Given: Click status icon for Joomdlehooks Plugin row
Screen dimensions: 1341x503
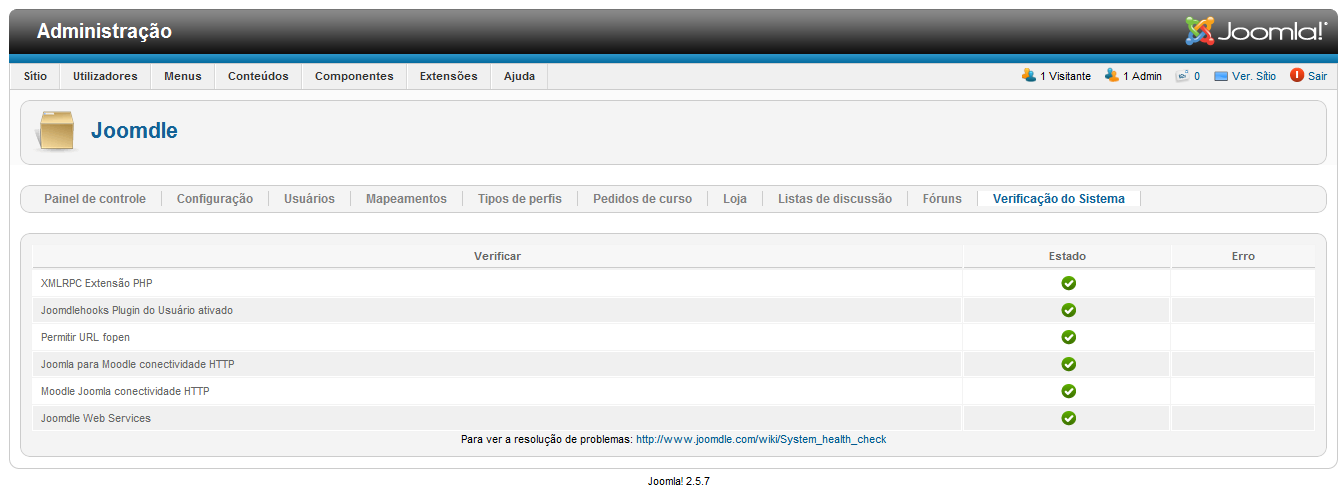Looking at the screenshot, I should click(1068, 310).
